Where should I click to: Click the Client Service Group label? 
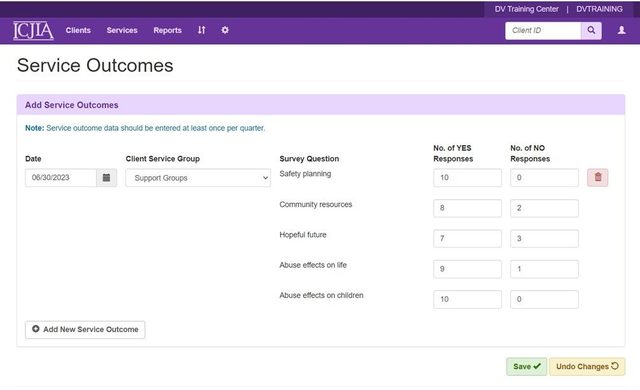point(162,159)
